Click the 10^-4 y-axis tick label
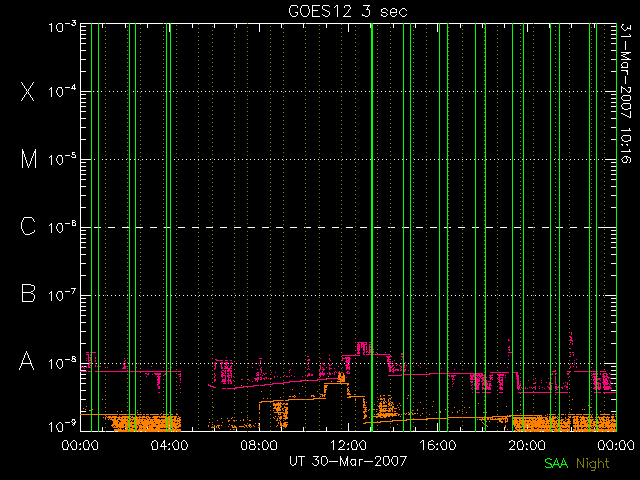 (x=62, y=91)
